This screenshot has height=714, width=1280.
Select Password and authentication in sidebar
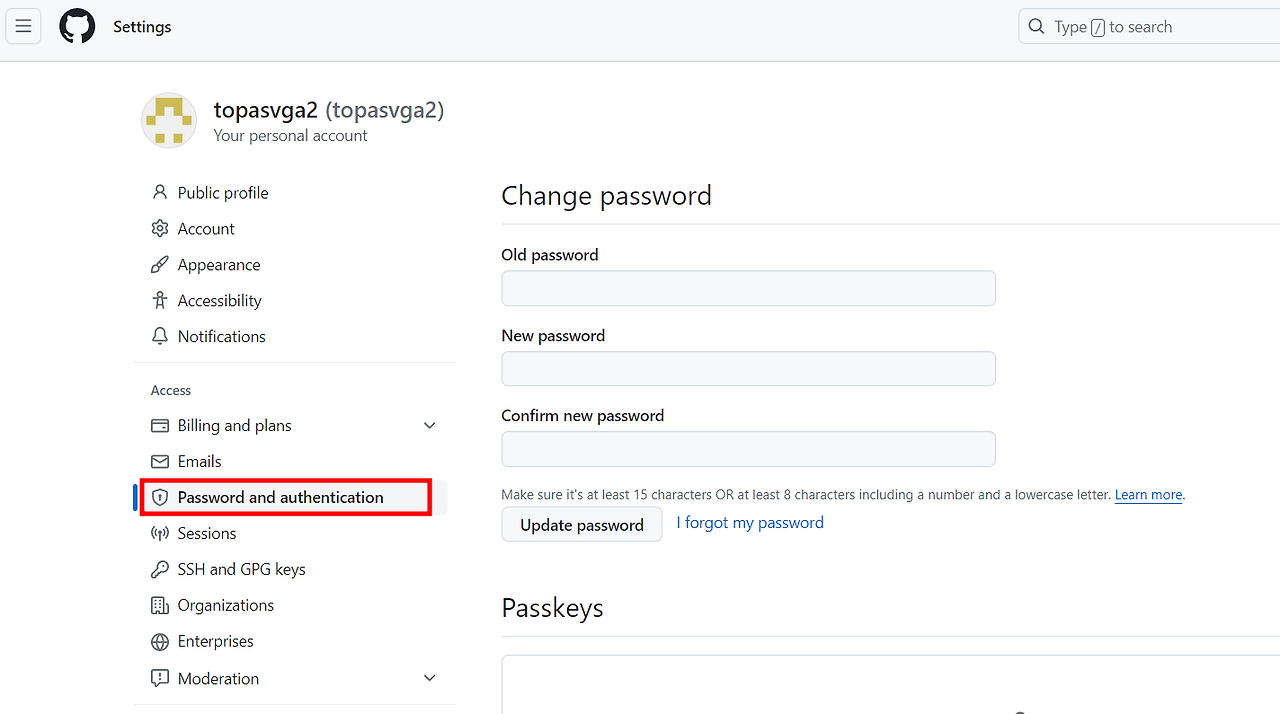click(x=280, y=497)
